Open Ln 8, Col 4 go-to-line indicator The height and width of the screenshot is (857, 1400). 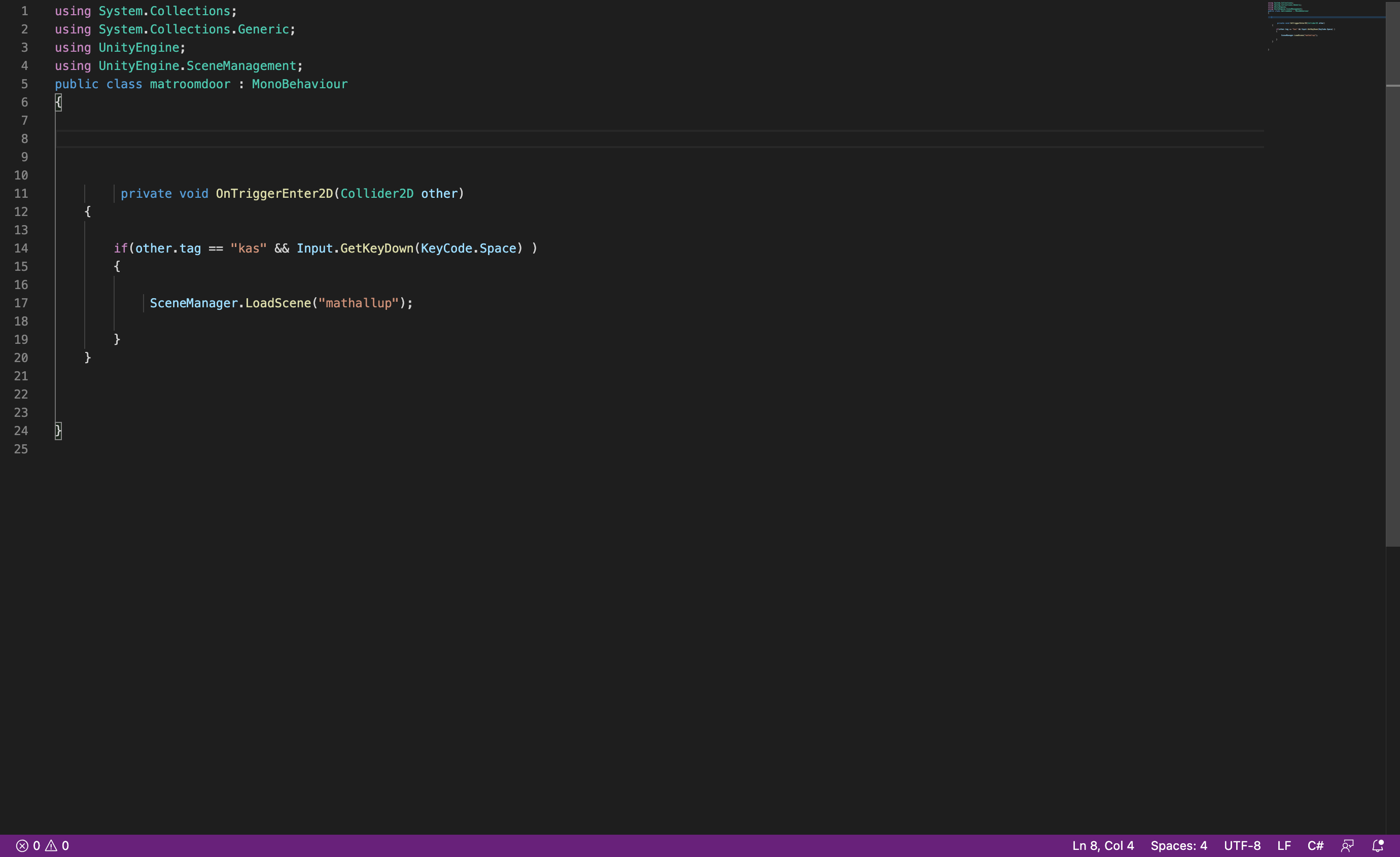[x=1103, y=846]
